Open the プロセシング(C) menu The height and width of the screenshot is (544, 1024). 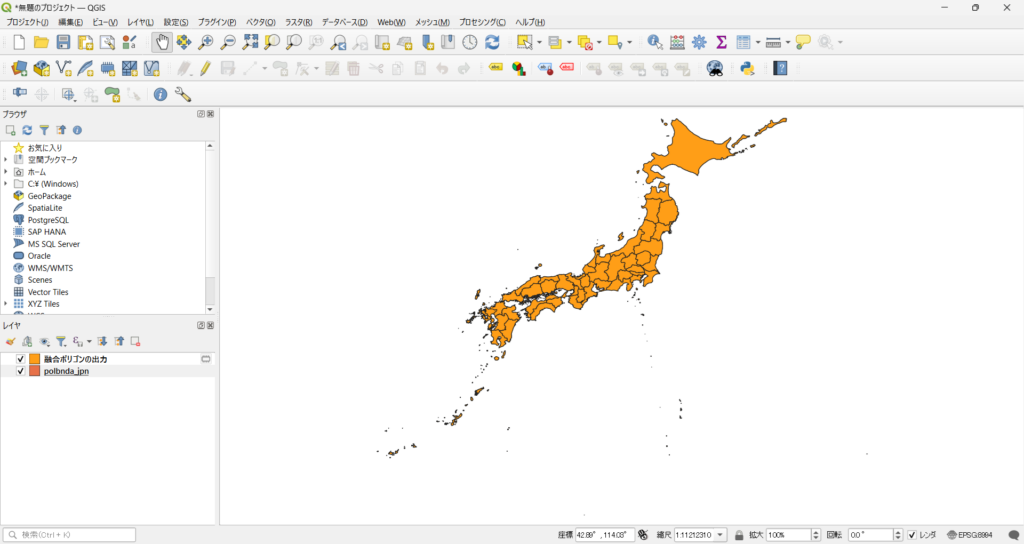pos(482,22)
